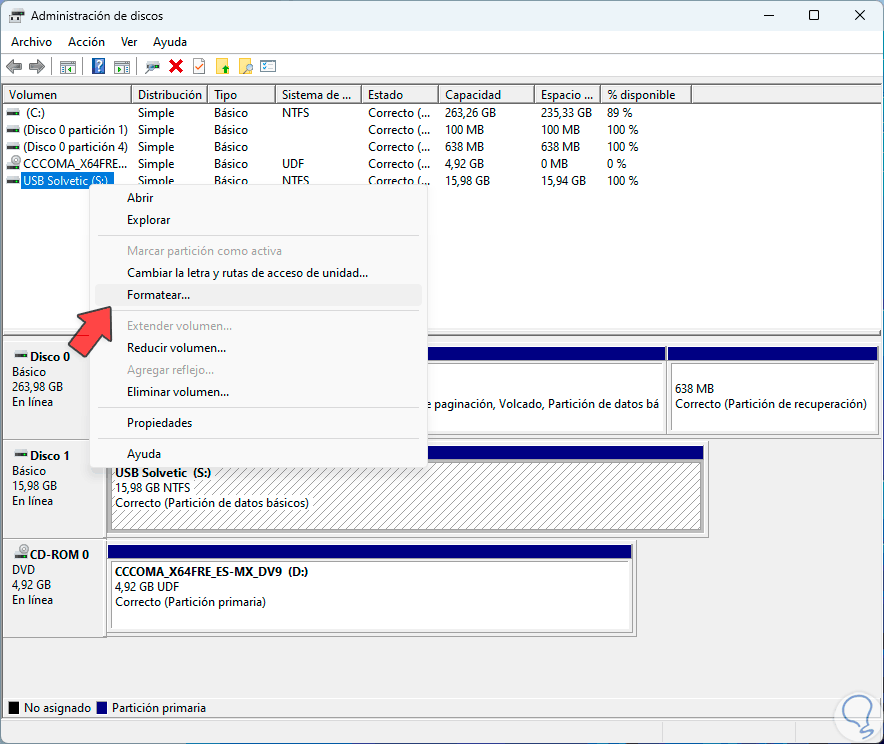Viewport: 884px width, 744px height.
Task: Click the checklist settings toolbar icon
Action: click(268, 67)
